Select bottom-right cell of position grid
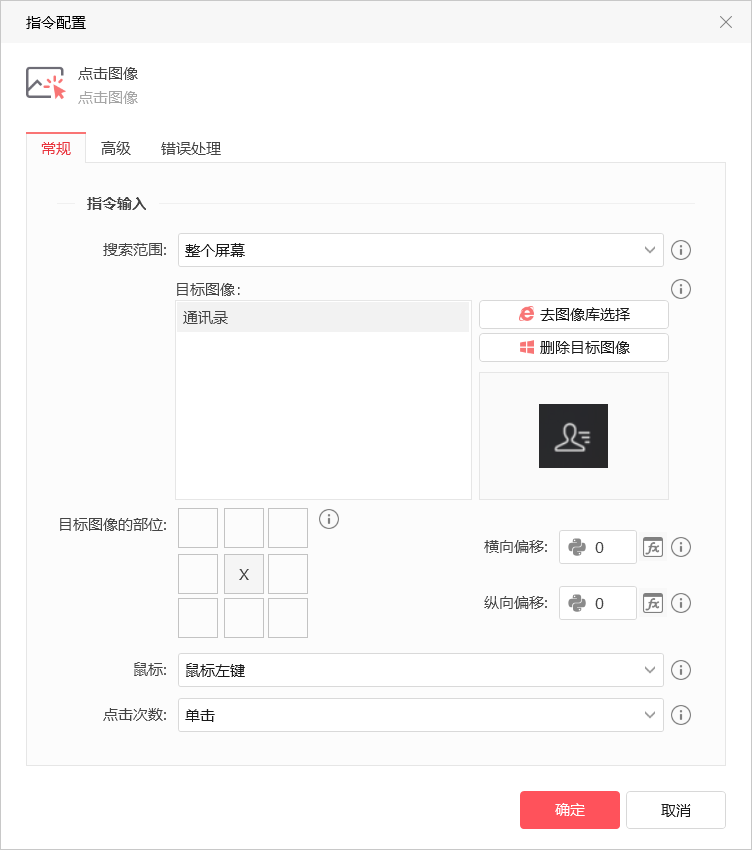This screenshot has height=850, width=752. [x=288, y=618]
